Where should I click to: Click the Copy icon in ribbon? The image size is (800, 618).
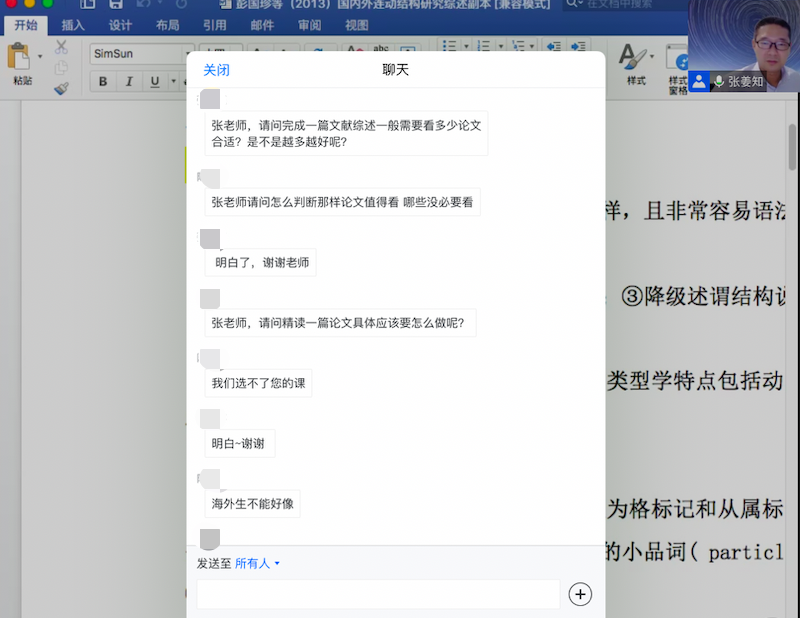coord(61,68)
